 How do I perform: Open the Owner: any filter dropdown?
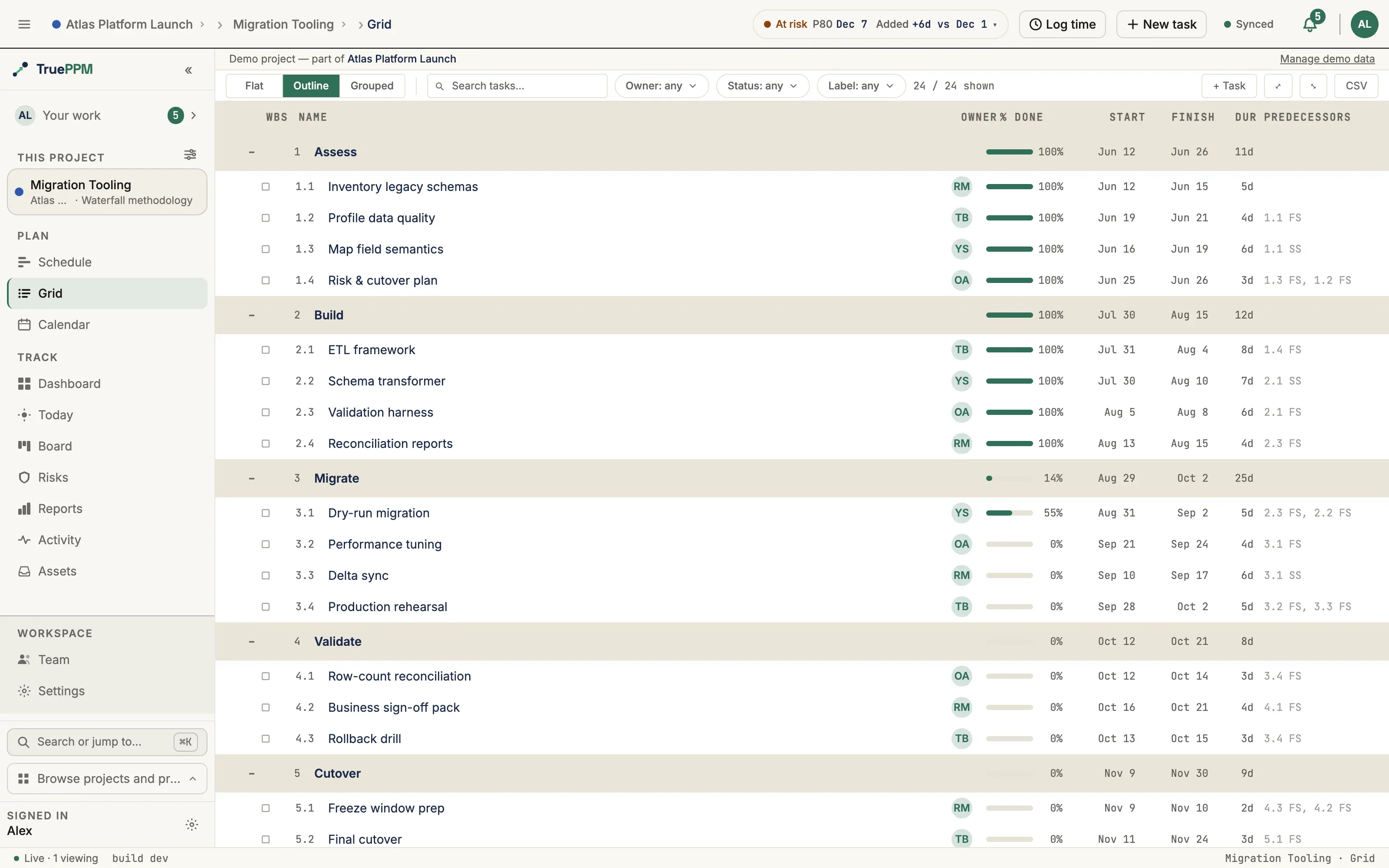(x=661, y=85)
